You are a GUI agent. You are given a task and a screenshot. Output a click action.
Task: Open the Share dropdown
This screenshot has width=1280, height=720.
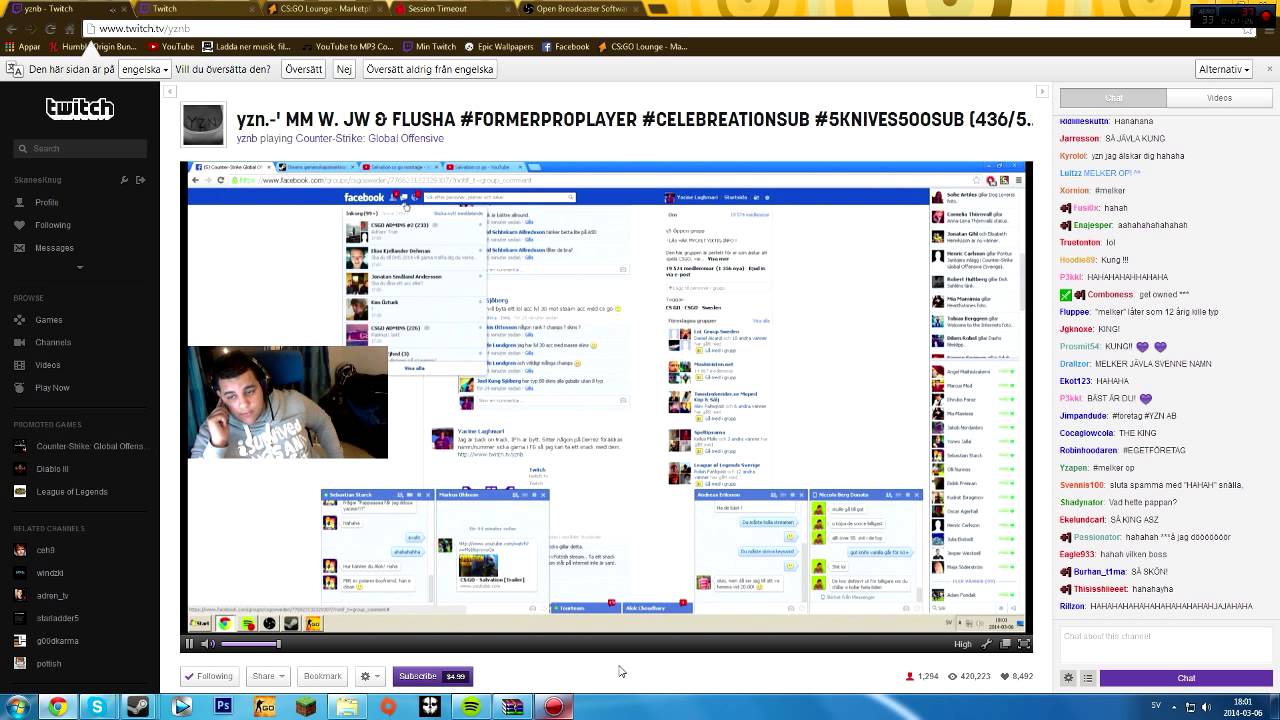268,676
